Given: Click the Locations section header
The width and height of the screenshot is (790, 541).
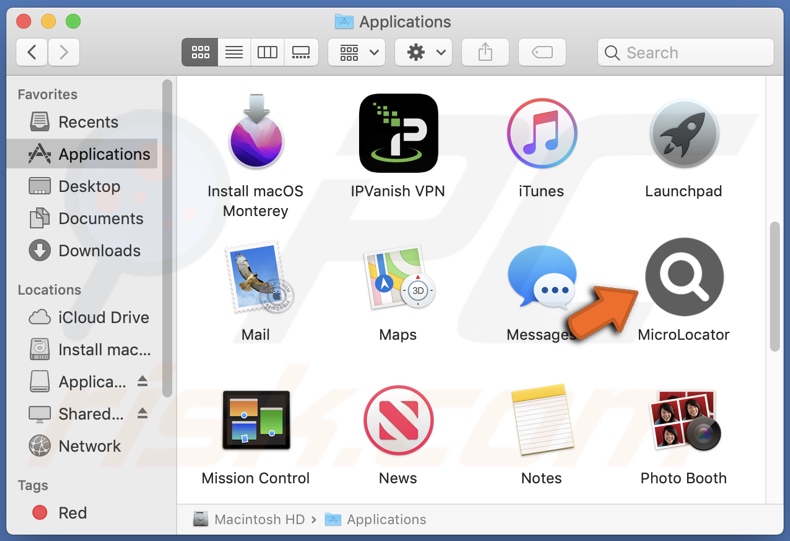Looking at the screenshot, I should click(49, 290).
